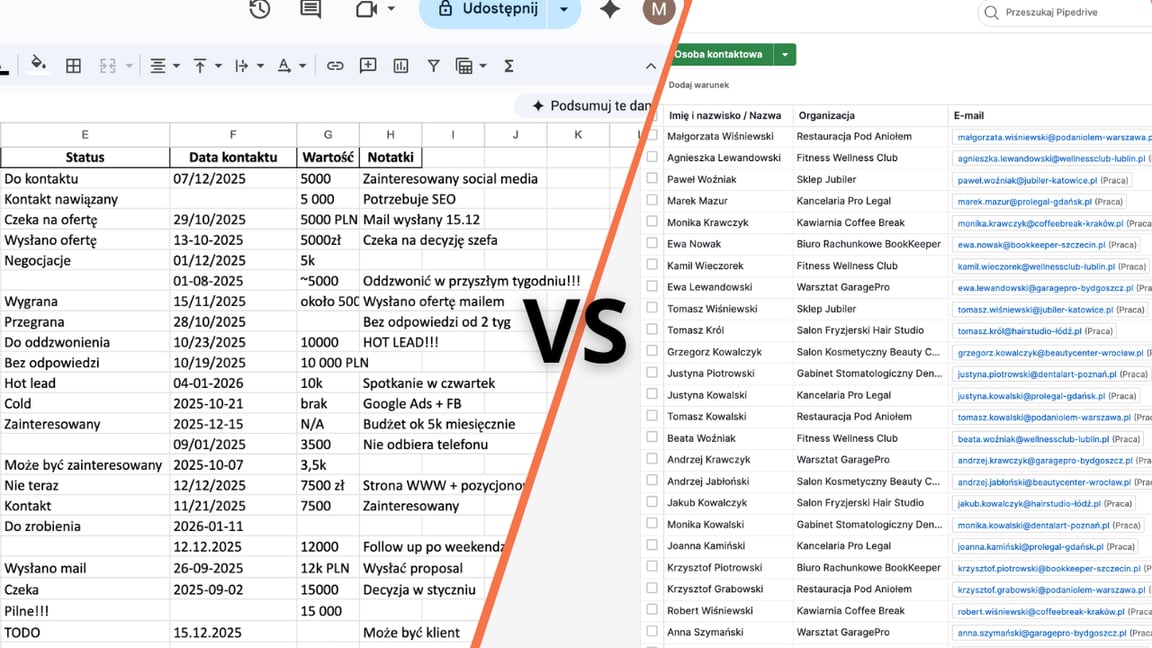The image size is (1152, 648).
Task: Check the box beside Tomasz Król
Action: pyautogui.click(x=652, y=330)
